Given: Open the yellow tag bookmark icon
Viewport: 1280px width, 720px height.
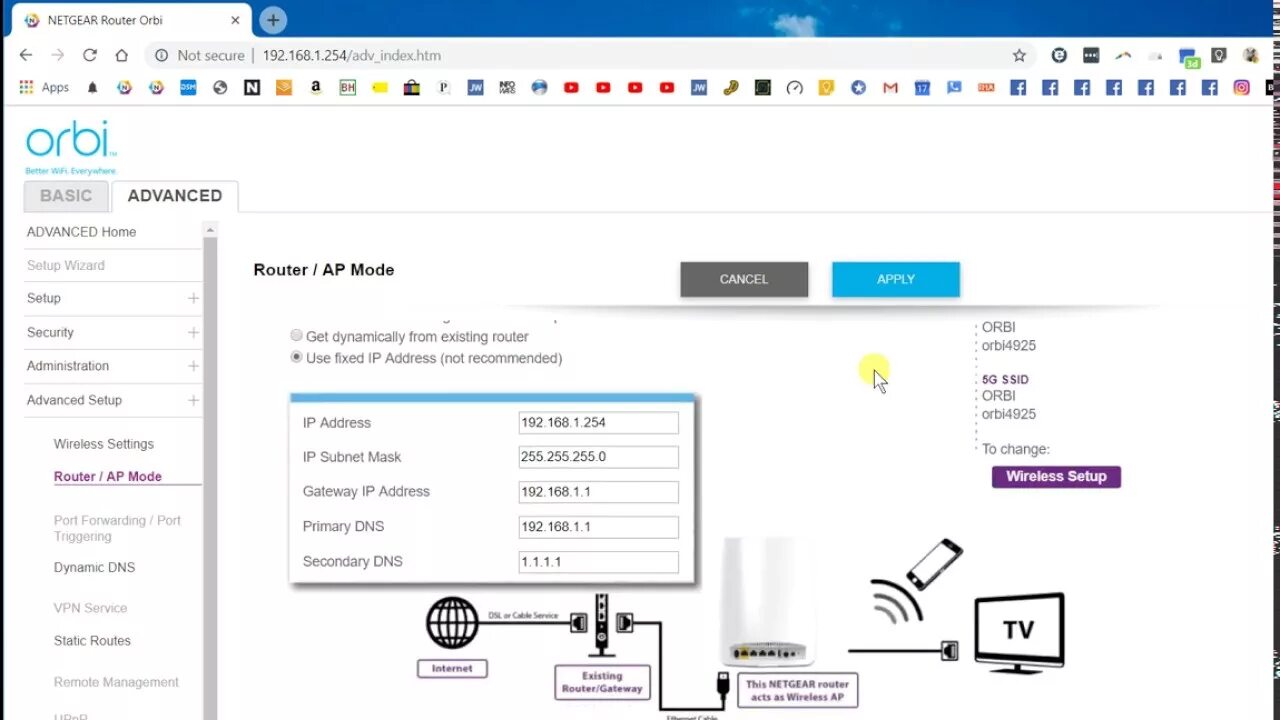Looking at the screenshot, I should [x=380, y=88].
